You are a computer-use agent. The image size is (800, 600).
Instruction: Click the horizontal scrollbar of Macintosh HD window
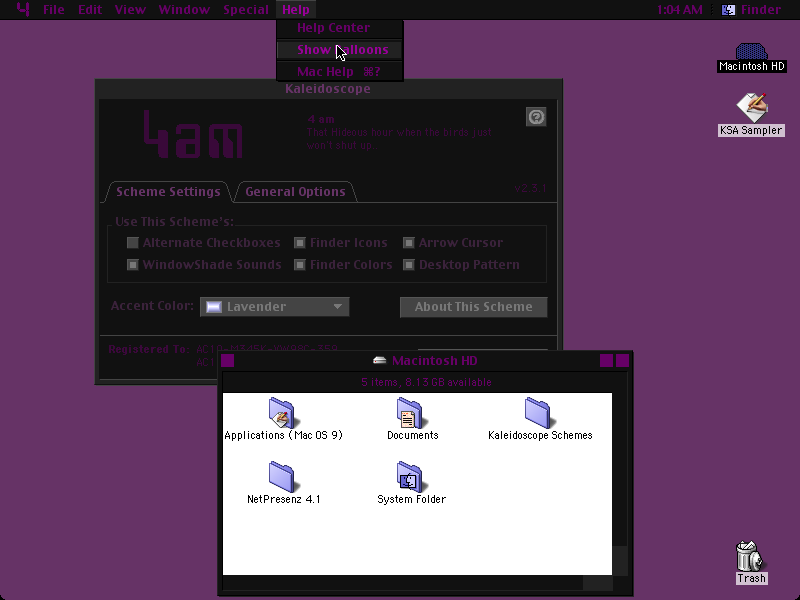pyautogui.click(x=417, y=583)
